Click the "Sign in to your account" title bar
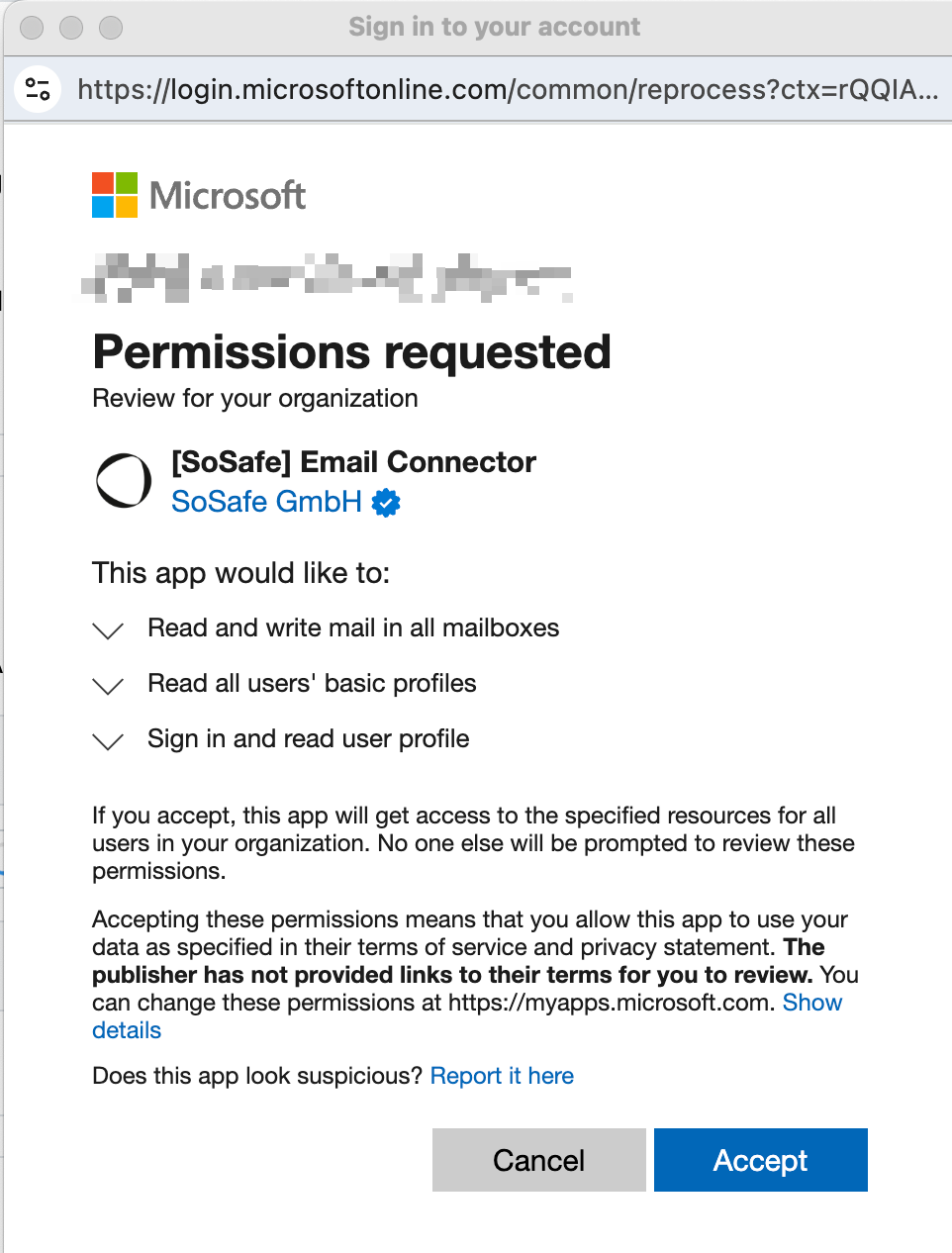This screenshot has width=952, height=1253. tap(494, 27)
